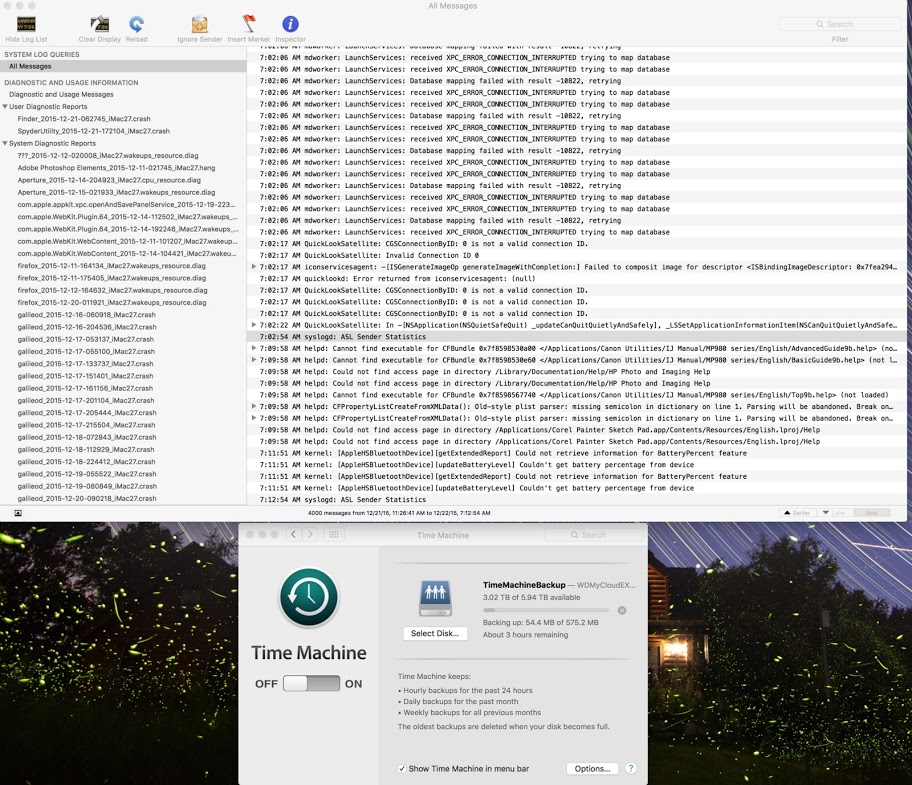The height and width of the screenshot is (785, 912).
Task: Click the Select Disk... button
Action: click(434, 633)
